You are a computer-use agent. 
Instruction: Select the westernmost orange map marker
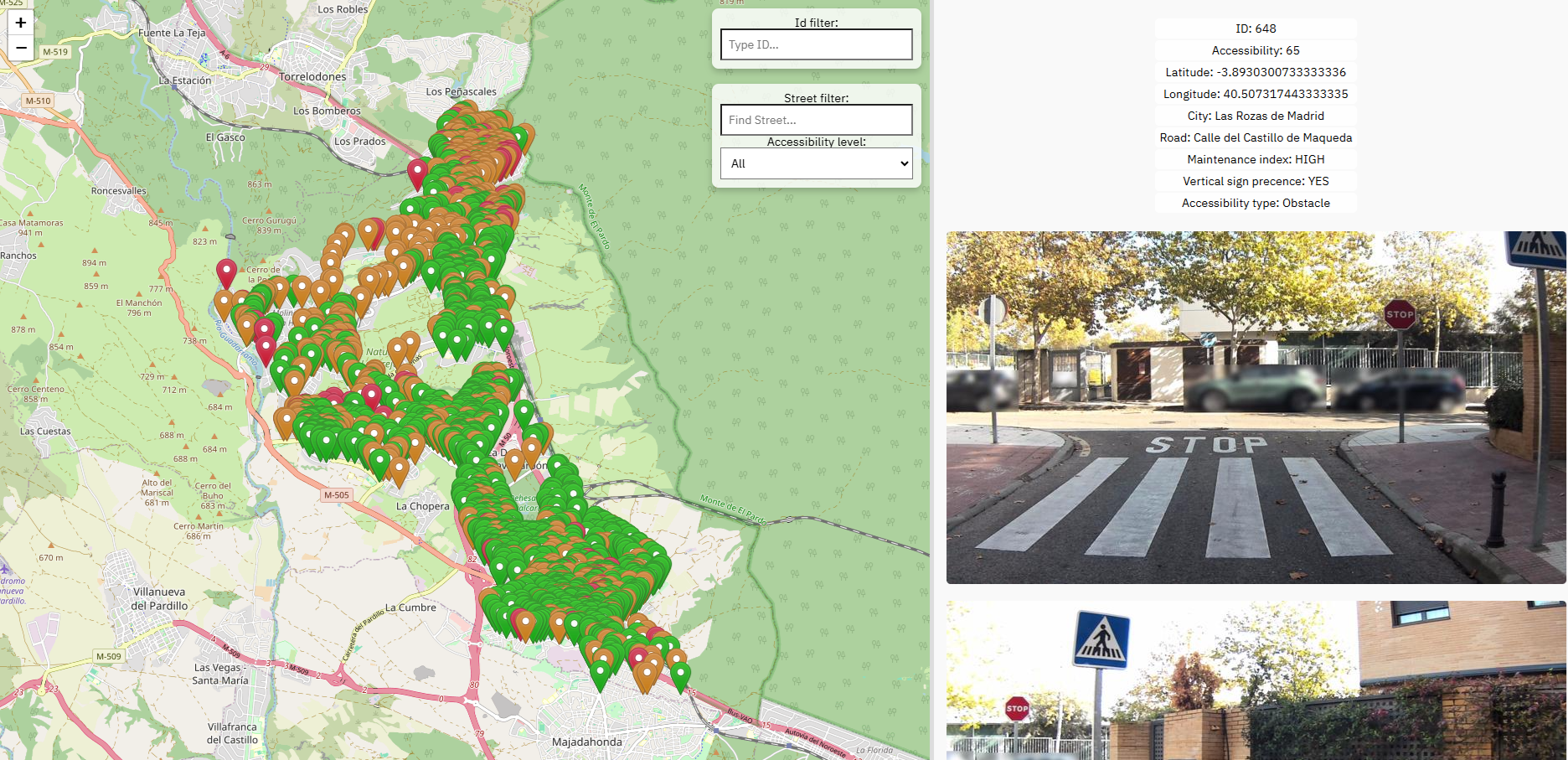pyautogui.click(x=224, y=303)
